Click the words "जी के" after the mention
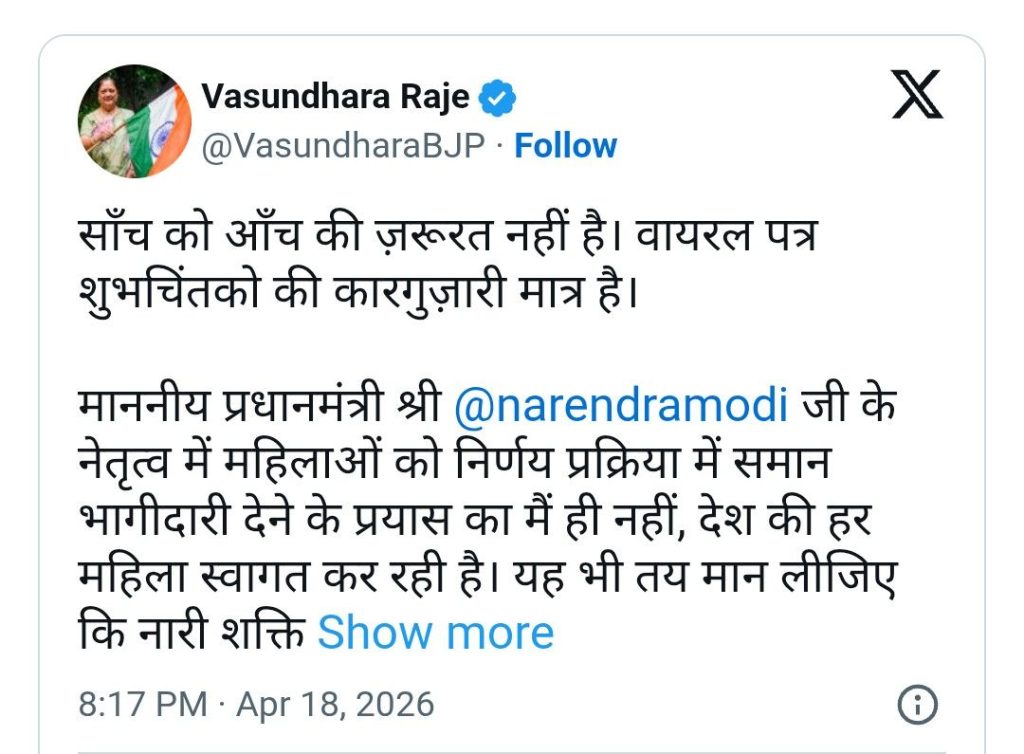Viewport: 1024px width, 754px height. (849, 409)
